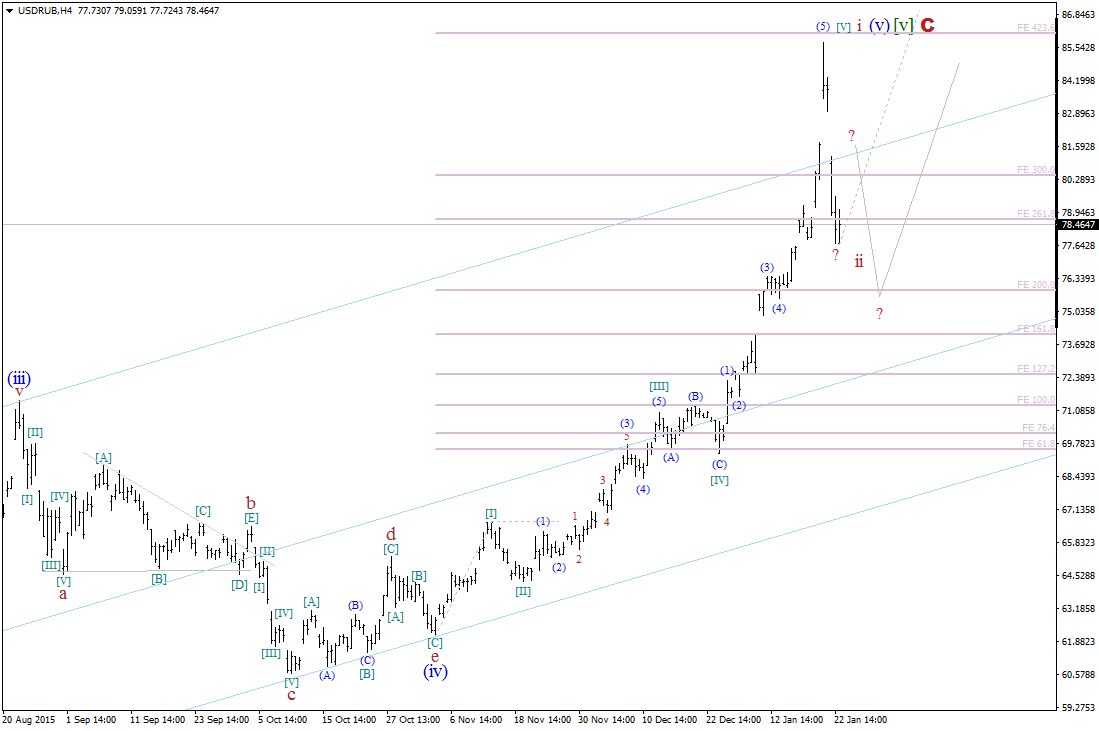Click the 18 Nov 14:00 time label
Viewport: 1099px width, 731px height.
coord(542,720)
